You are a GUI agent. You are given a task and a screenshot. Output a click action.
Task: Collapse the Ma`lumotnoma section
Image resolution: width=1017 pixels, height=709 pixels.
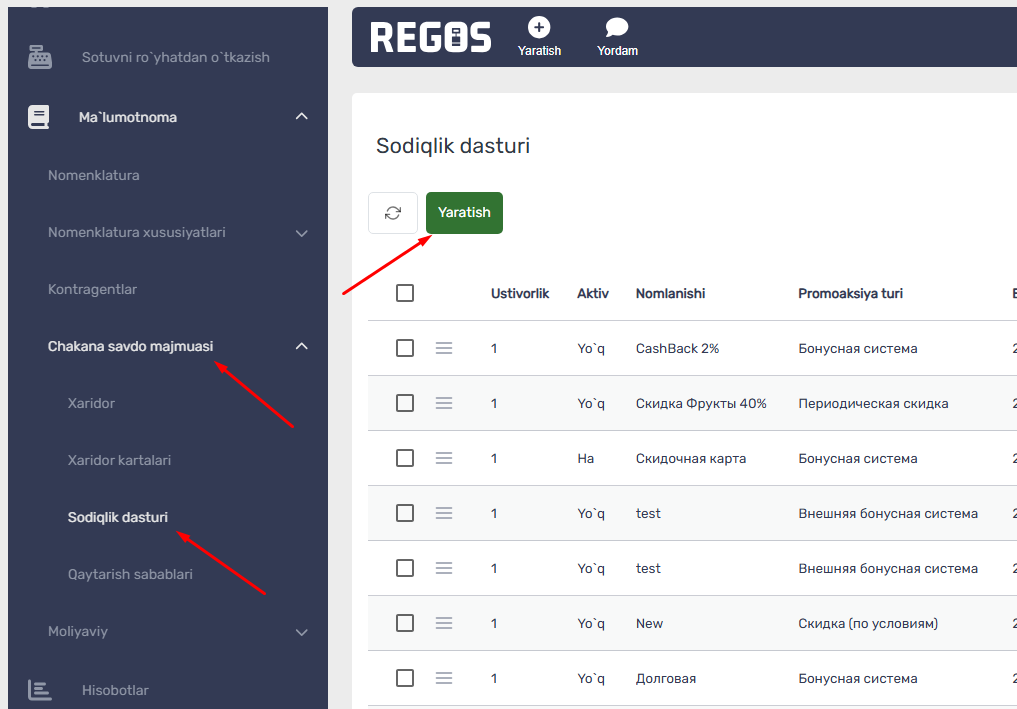(301, 116)
